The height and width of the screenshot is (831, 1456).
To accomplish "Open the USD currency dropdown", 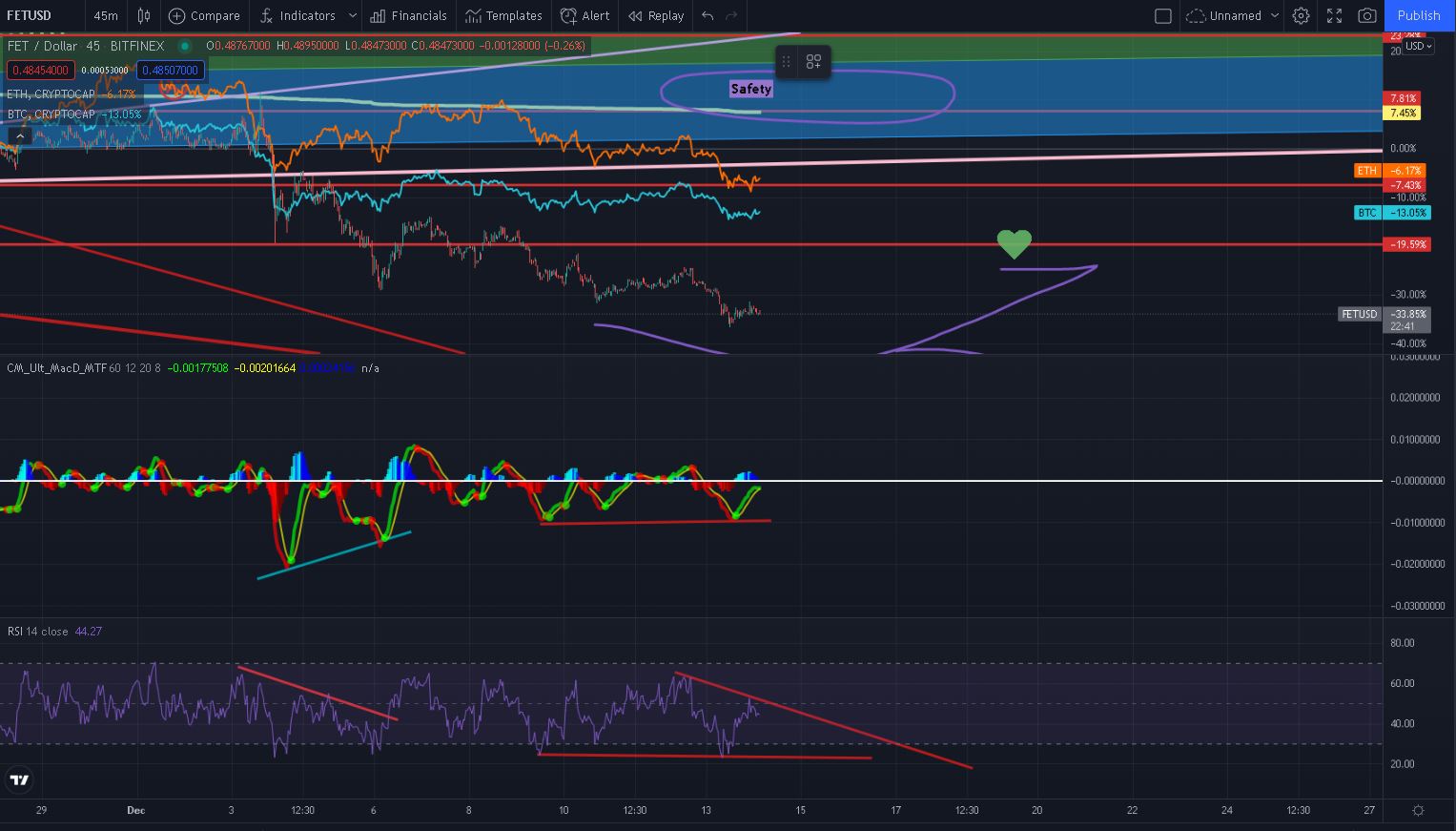I will coord(1418,46).
